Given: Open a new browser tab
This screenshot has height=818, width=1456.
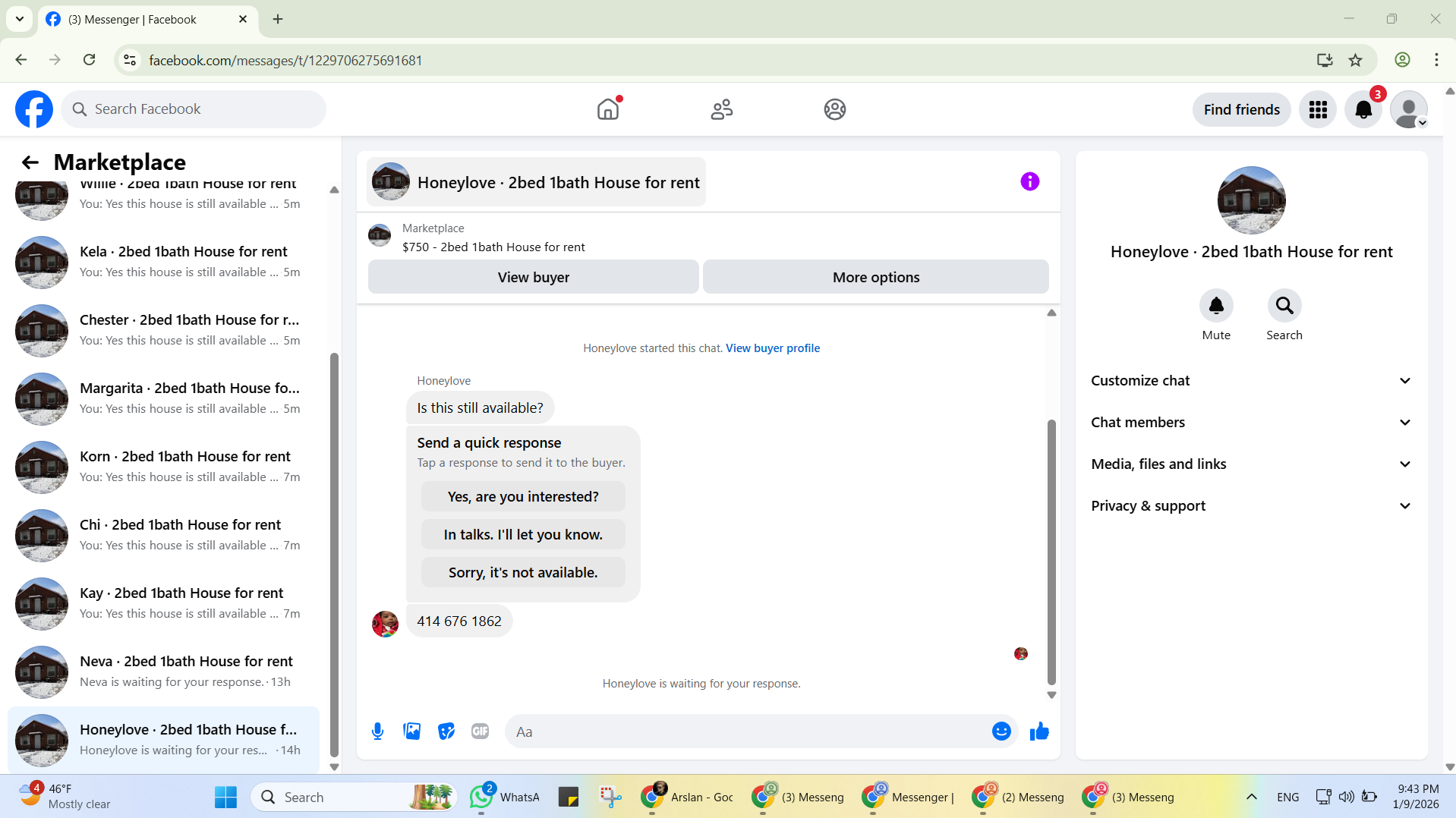Looking at the screenshot, I should [278, 20].
